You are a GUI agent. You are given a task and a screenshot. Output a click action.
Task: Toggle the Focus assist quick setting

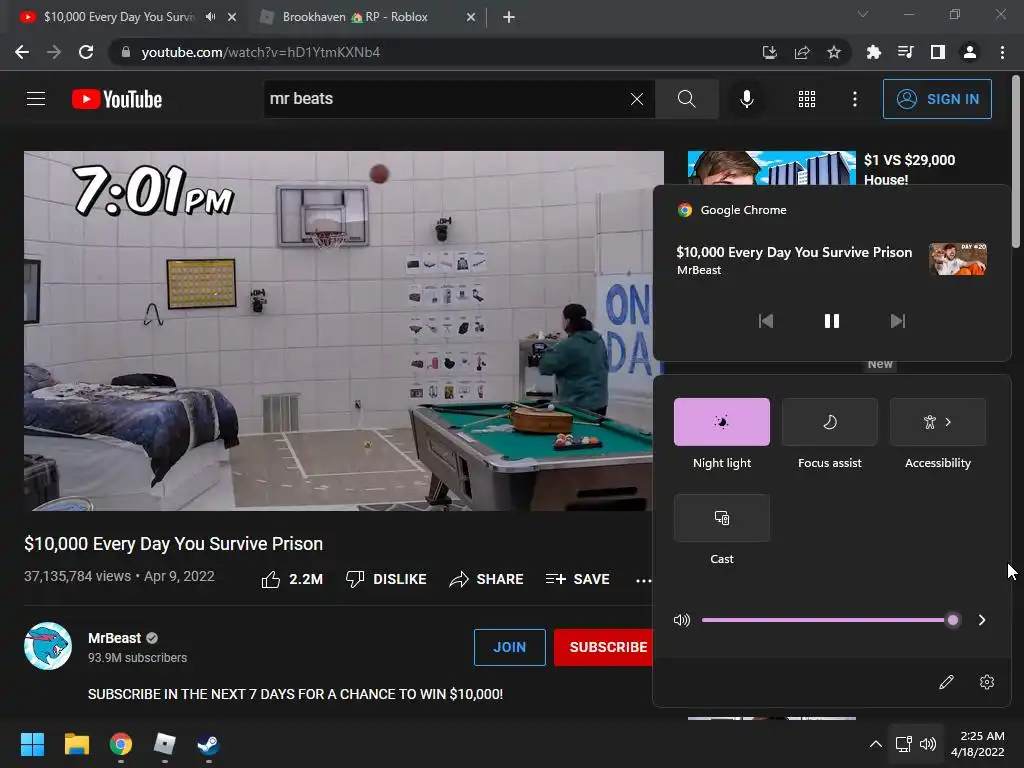829,422
